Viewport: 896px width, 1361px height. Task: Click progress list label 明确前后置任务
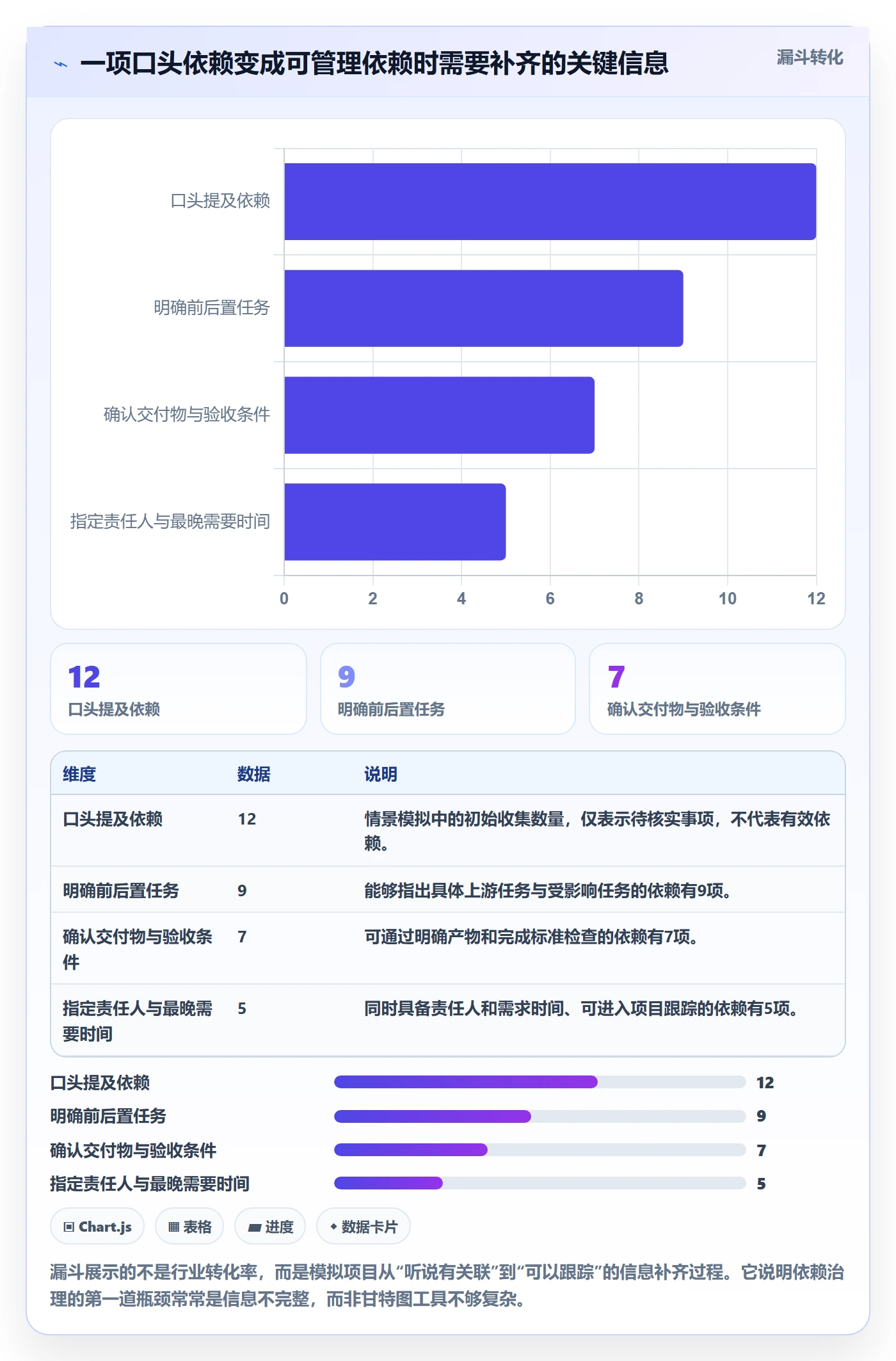(x=108, y=1116)
